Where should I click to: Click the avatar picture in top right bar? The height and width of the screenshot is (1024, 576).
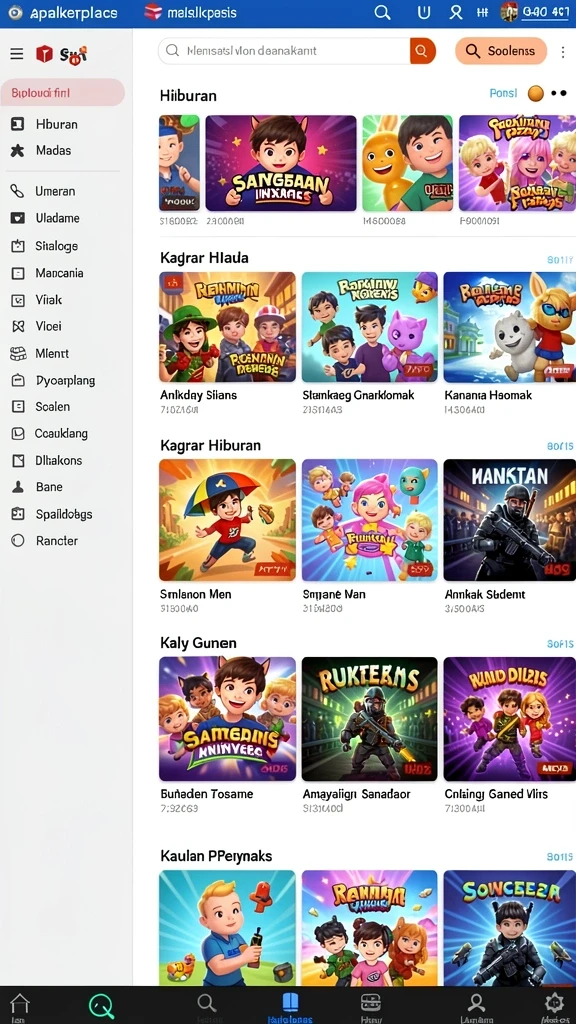point(509,12)
